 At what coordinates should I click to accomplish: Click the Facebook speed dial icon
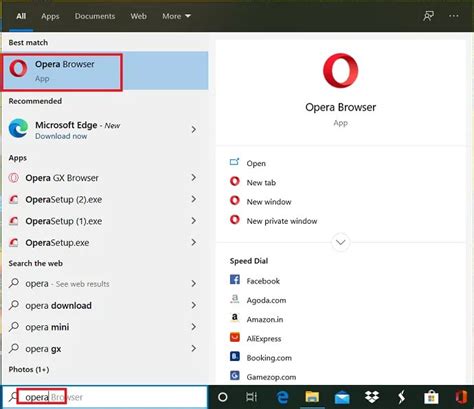235,279
